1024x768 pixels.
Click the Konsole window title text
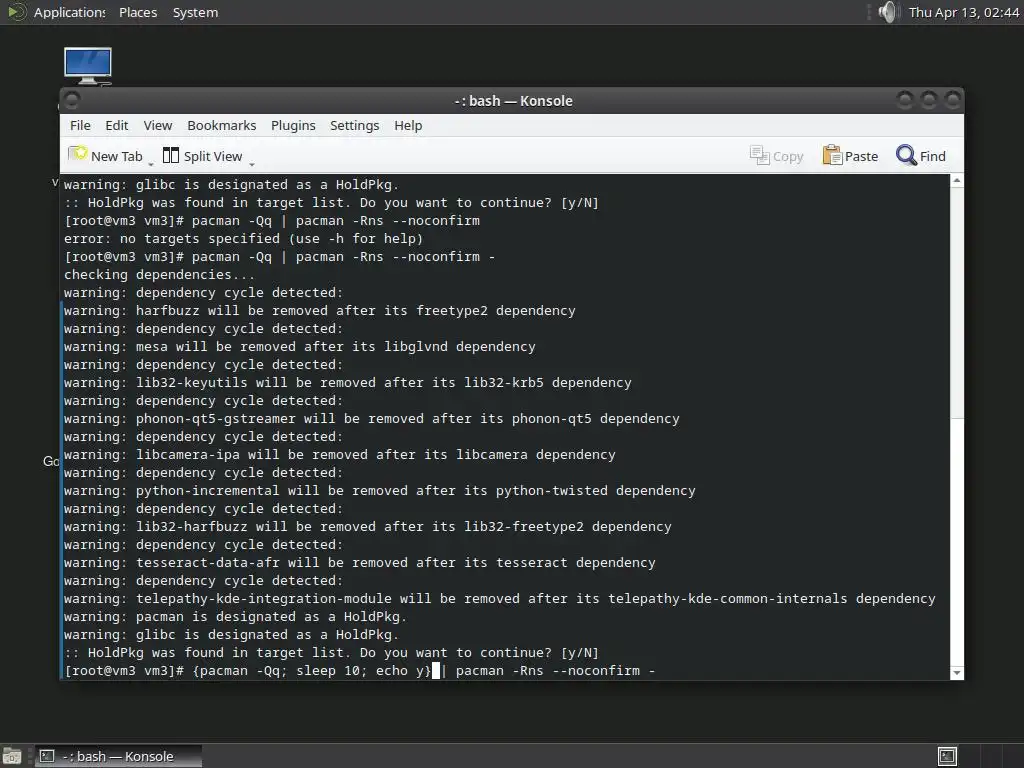coord(513,101)
